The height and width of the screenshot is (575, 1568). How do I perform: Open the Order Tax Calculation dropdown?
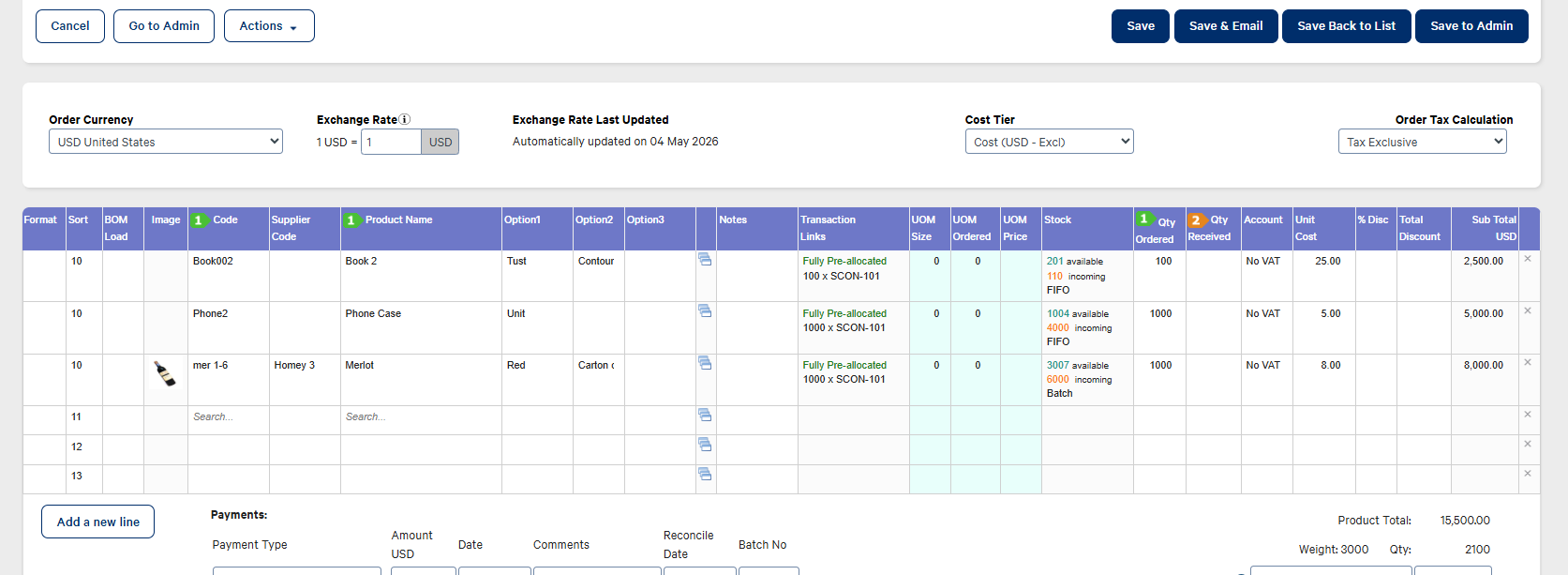click(1423, 142)
